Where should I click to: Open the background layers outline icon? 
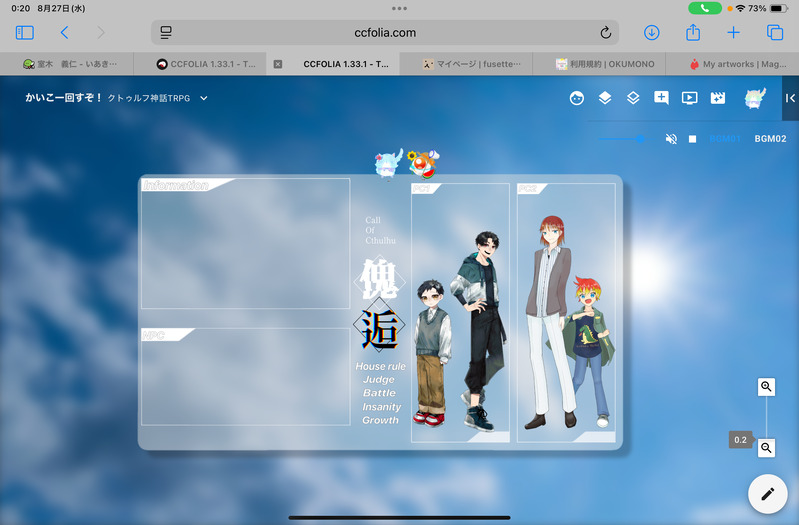click(633, 98)
